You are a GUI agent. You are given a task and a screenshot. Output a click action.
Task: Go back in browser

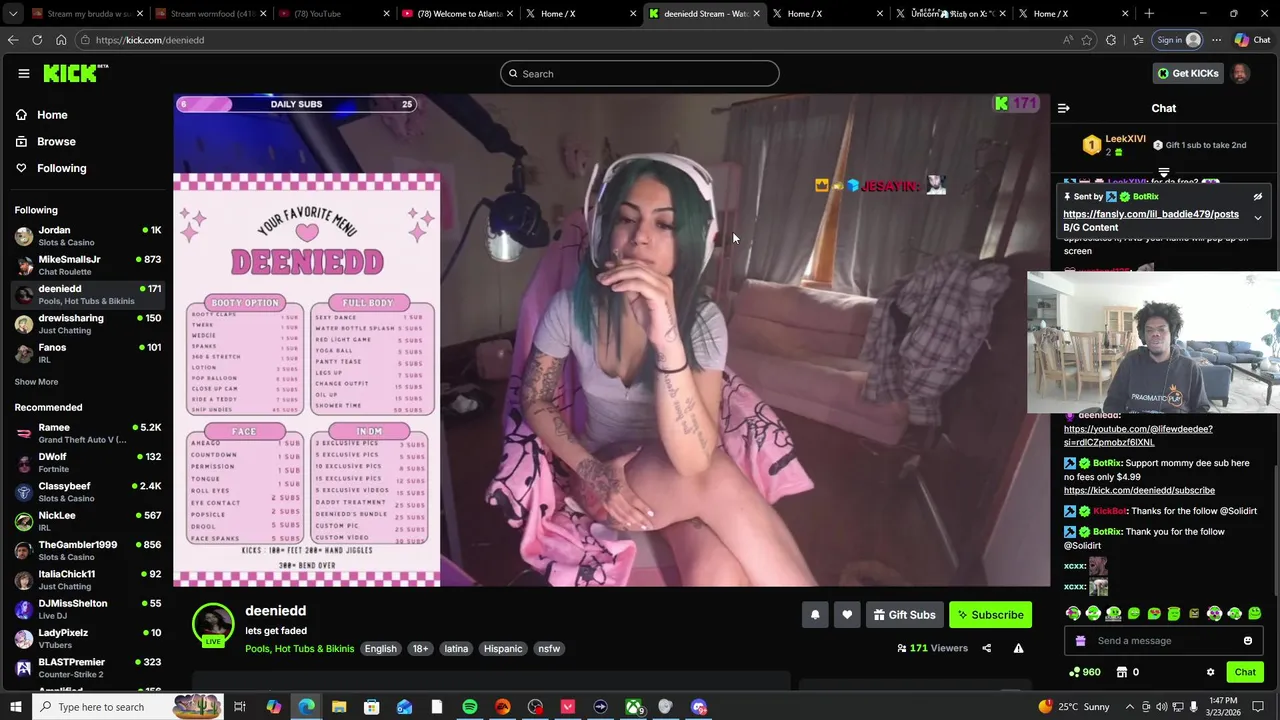pos(13,40)
